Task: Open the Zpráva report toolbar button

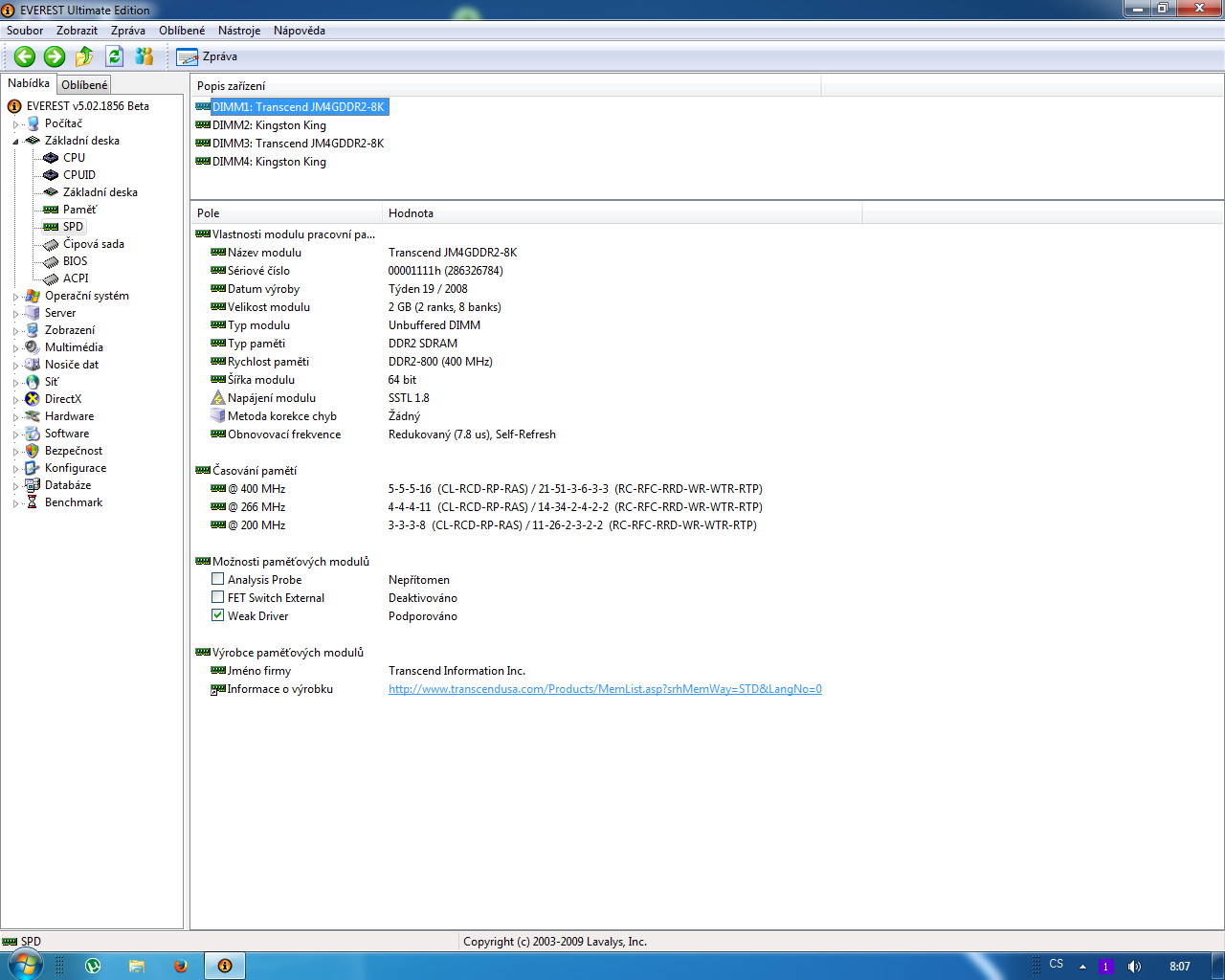Action: pyautogui.click(x=207, y=56)
